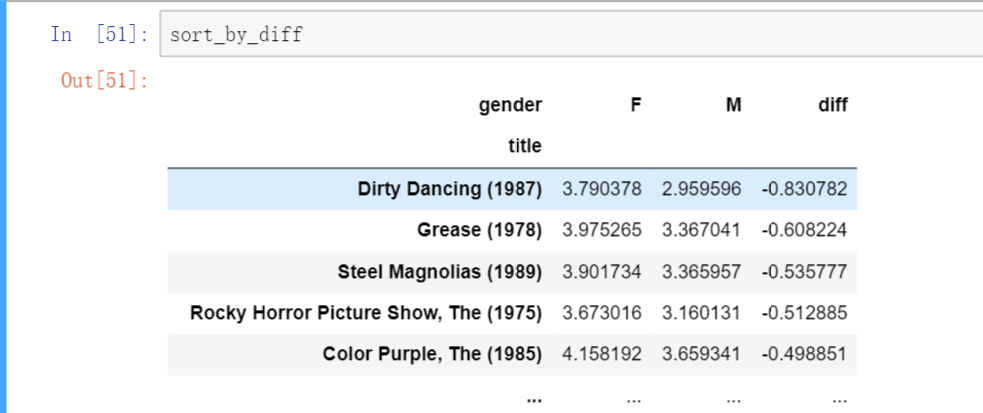Click F value 4.158192
983x413 pixels.
(x=602, y=354)
